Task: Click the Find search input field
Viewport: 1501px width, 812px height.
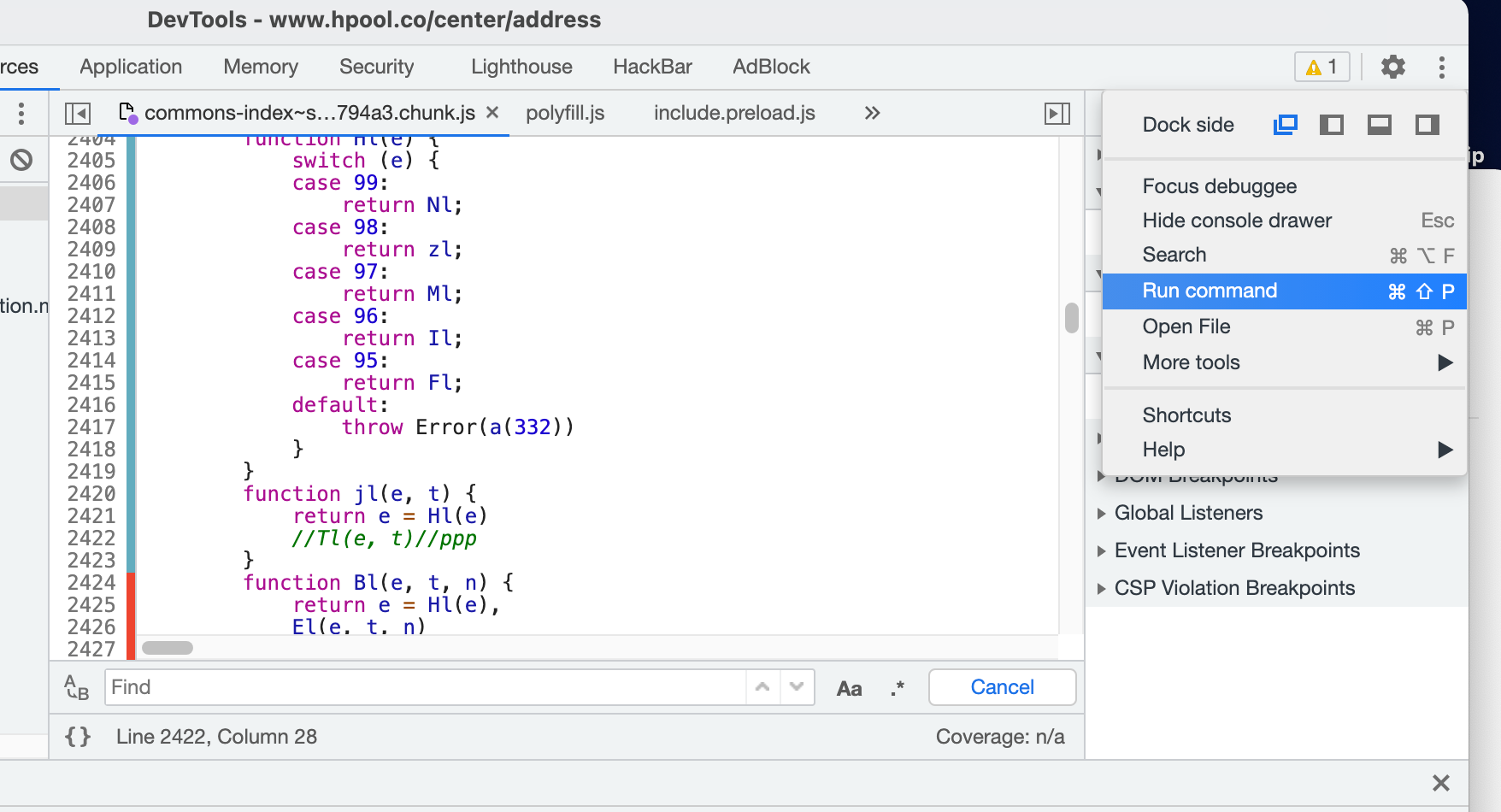Action: pyautogui.click(x=425, y=687)
